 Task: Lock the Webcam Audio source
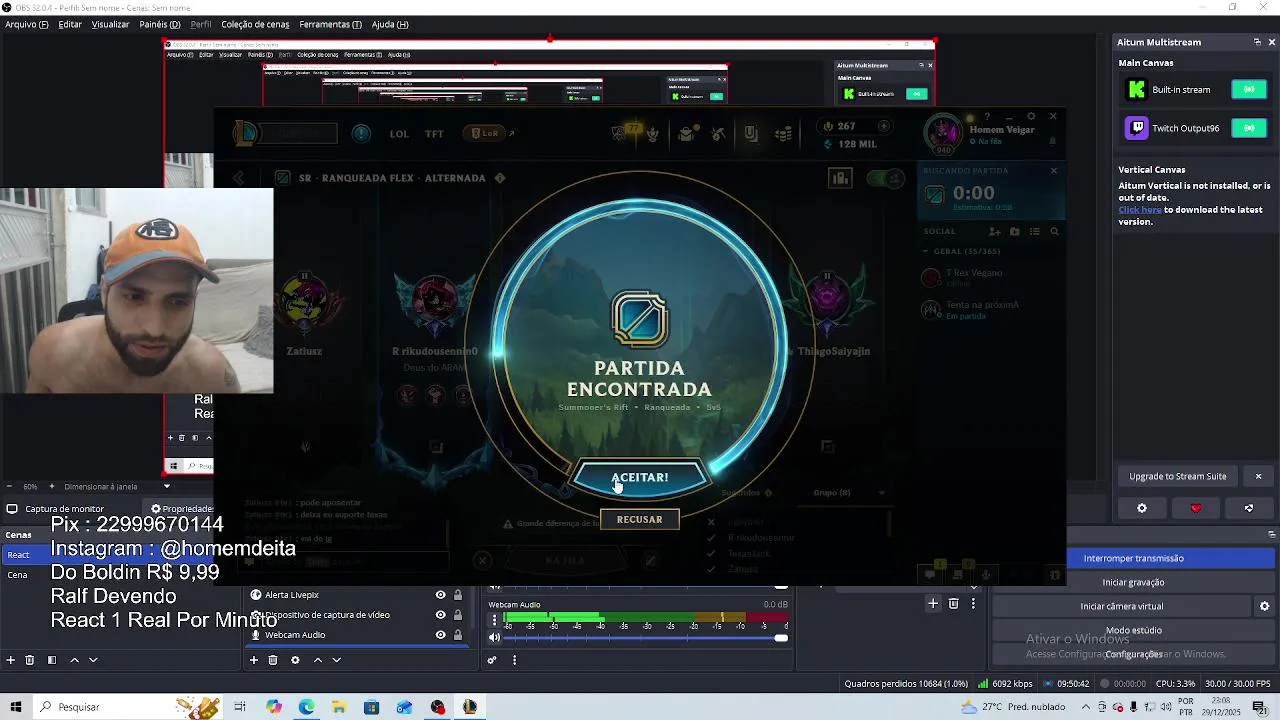tap(458, 635)
